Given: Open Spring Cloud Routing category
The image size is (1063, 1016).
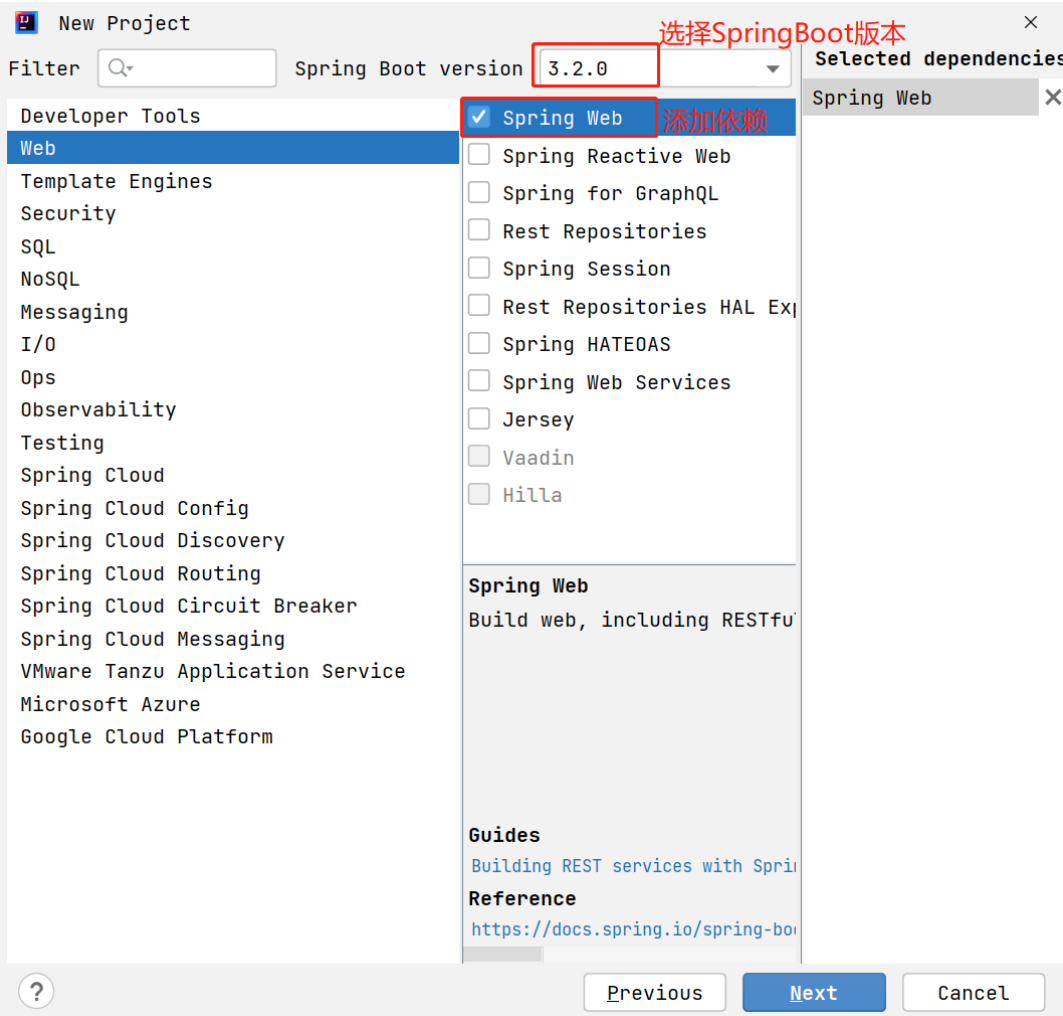Looking at the screenshot, I should (233, 573).
